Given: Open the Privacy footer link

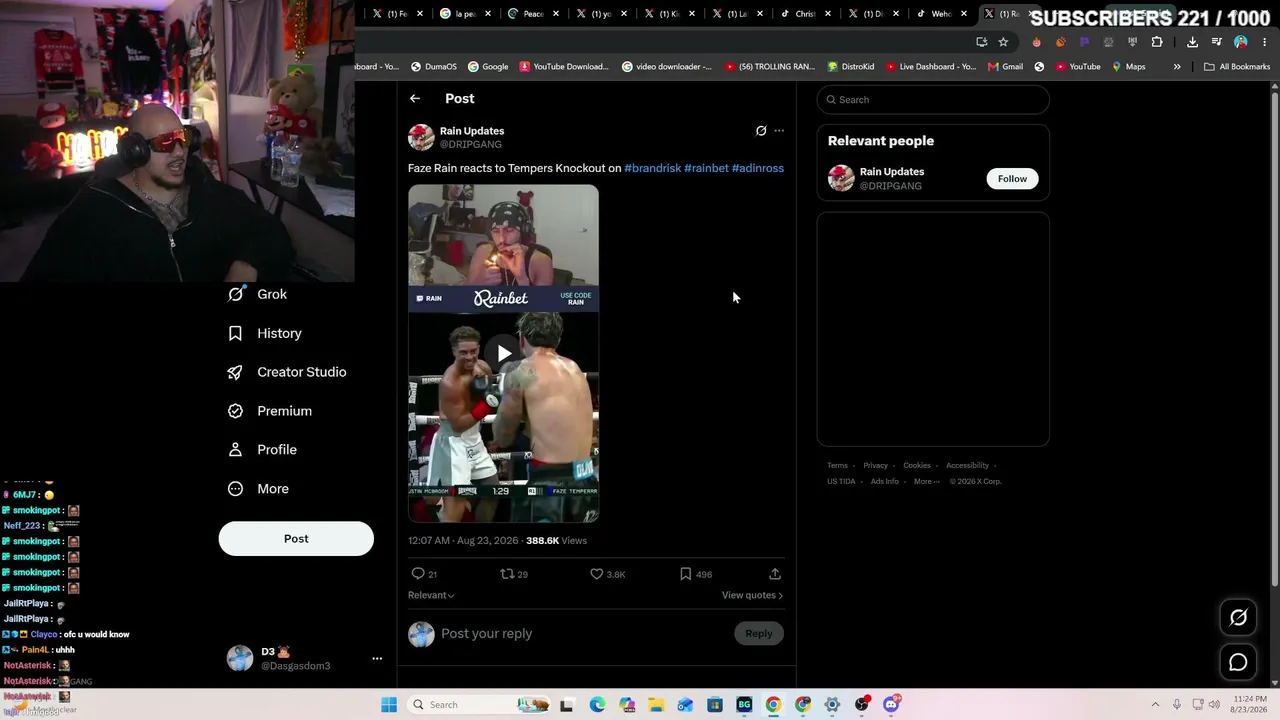Looking at the screenshot, I should coord(875,465).
